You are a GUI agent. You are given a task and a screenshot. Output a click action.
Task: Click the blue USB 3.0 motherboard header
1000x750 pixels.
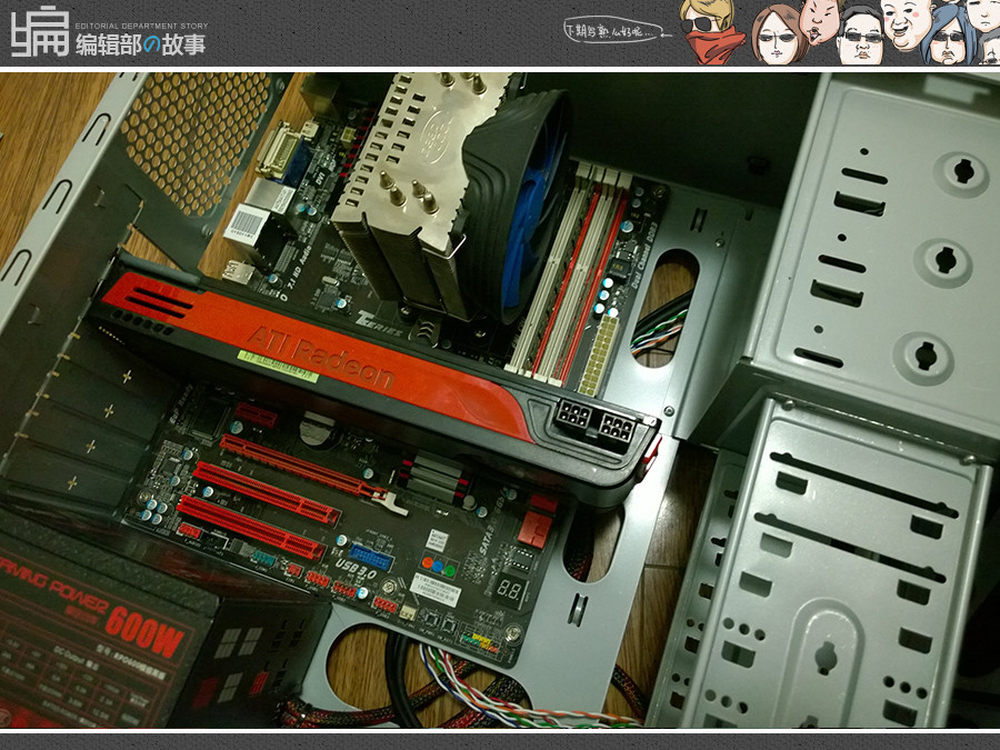(x=371, y=557)
